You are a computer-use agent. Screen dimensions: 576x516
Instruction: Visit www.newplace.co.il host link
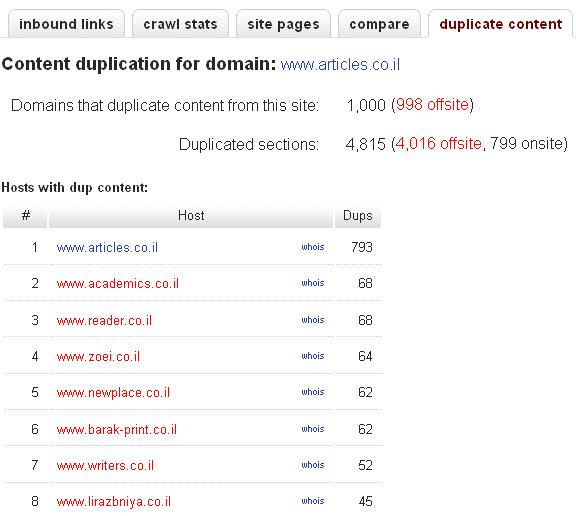[x=113, y=393]
